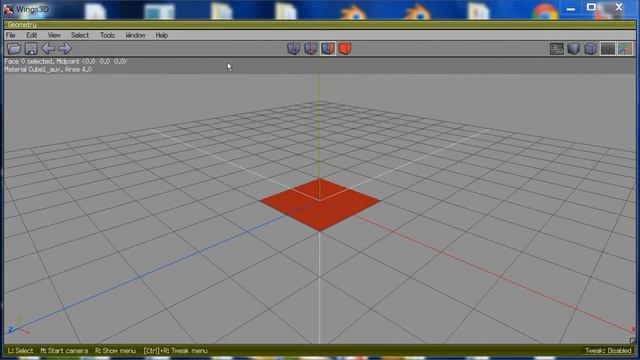Image resolution: width=640 pixels, height=360 pixels.
Task: Click 'L: Select' status bar hint
Action: point(20,351)
